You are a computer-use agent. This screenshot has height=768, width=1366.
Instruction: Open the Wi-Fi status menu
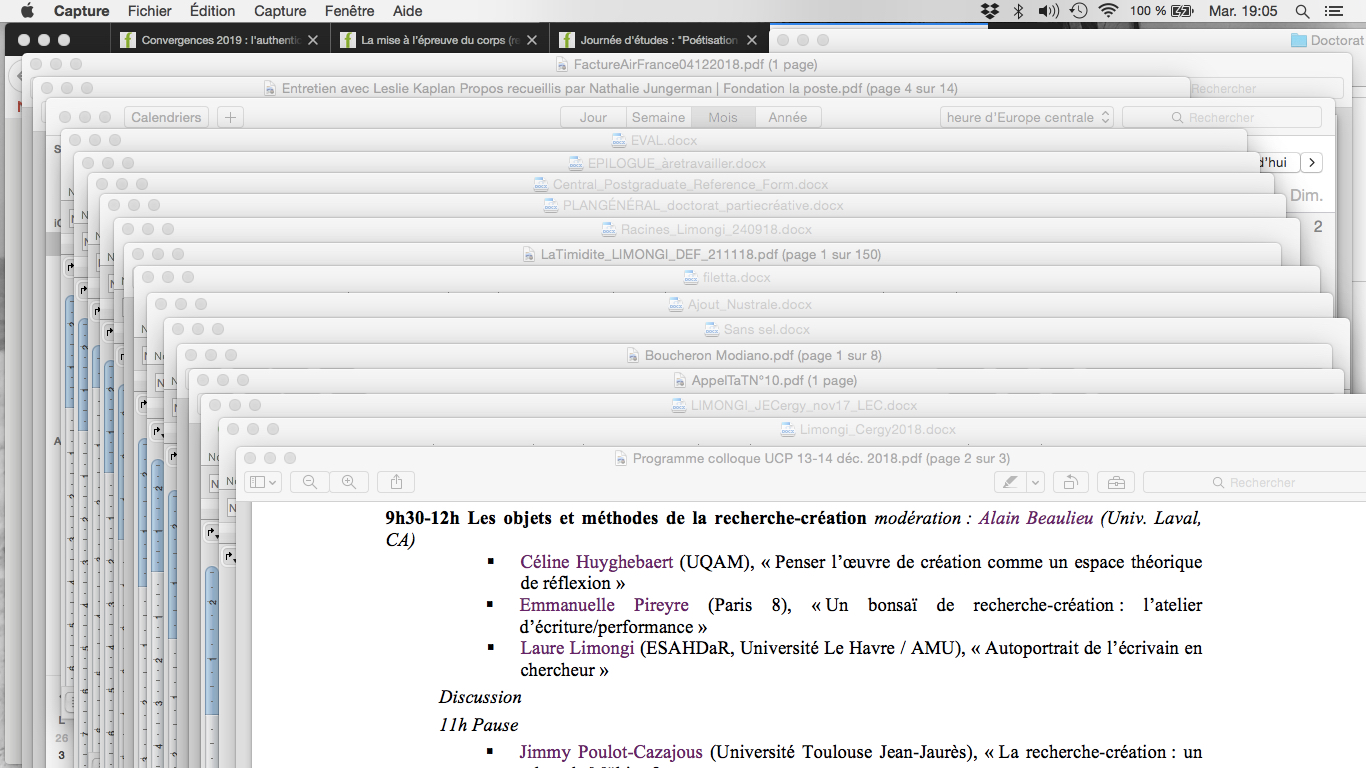tap(1107, 11)
